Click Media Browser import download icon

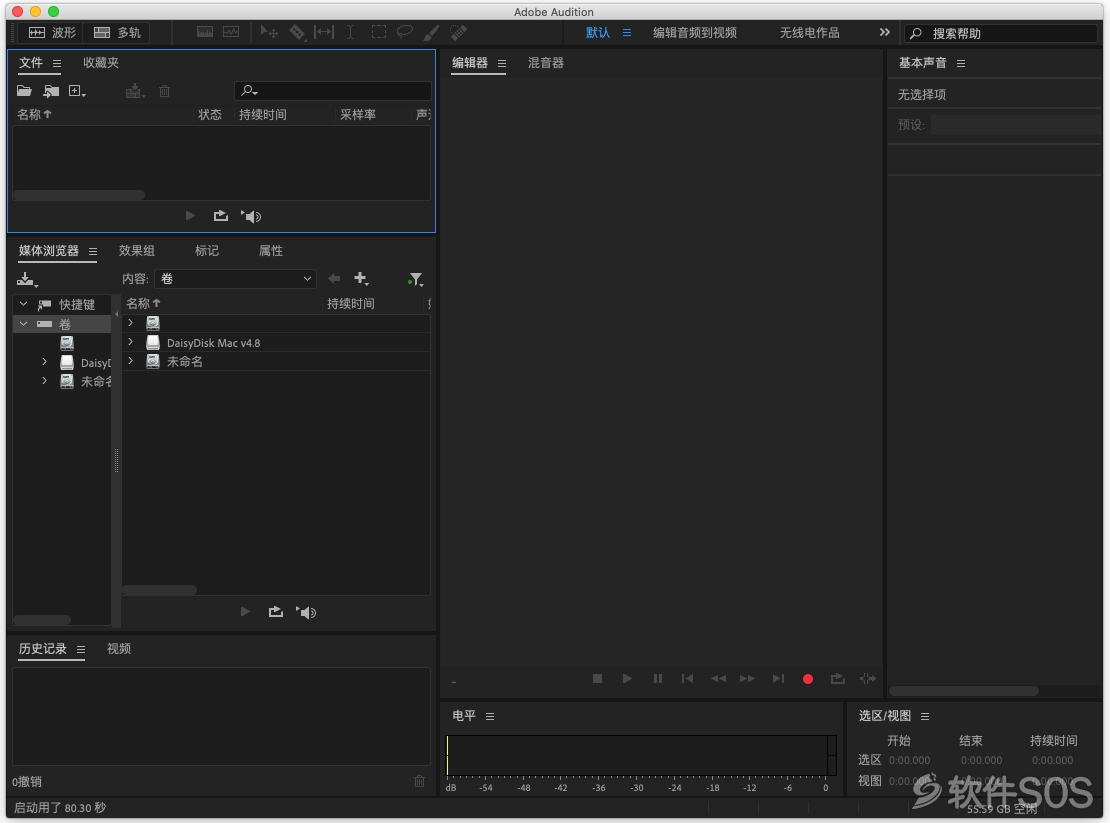(x=27, y=279)
